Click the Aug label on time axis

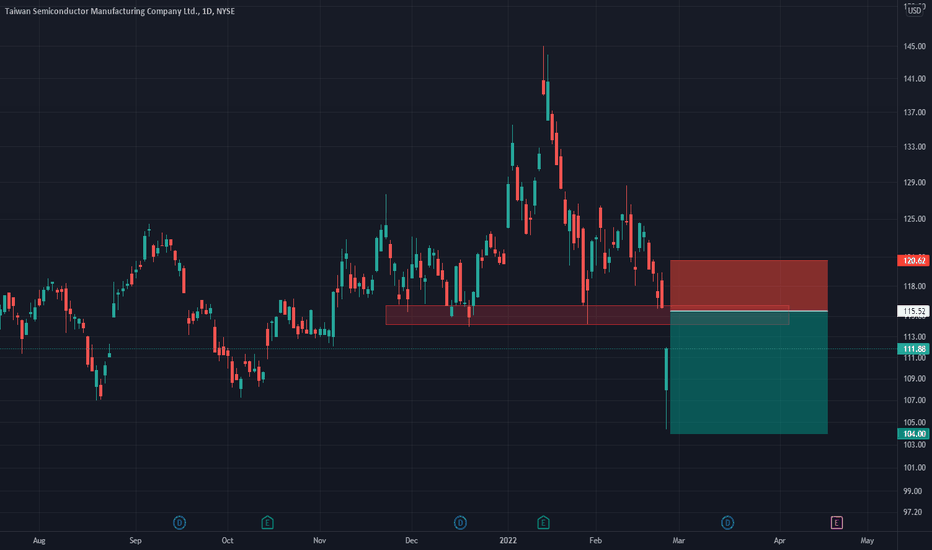pos(39,540)
